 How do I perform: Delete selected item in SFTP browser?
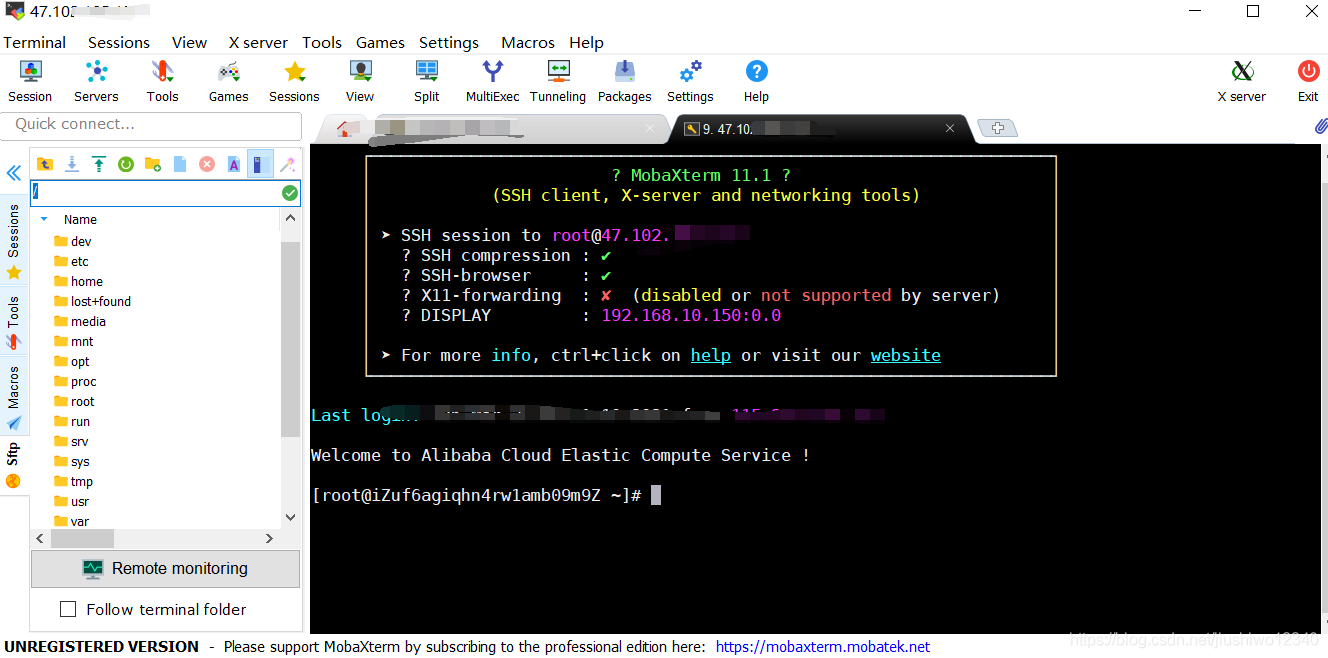point(207,164)
